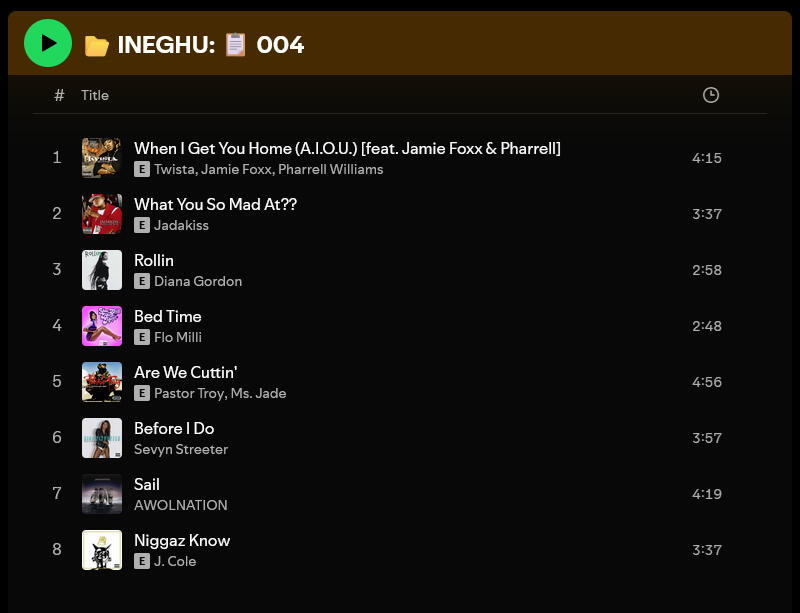
Task: Select the song What You So Mad At??
Action: tap(215, 204)
